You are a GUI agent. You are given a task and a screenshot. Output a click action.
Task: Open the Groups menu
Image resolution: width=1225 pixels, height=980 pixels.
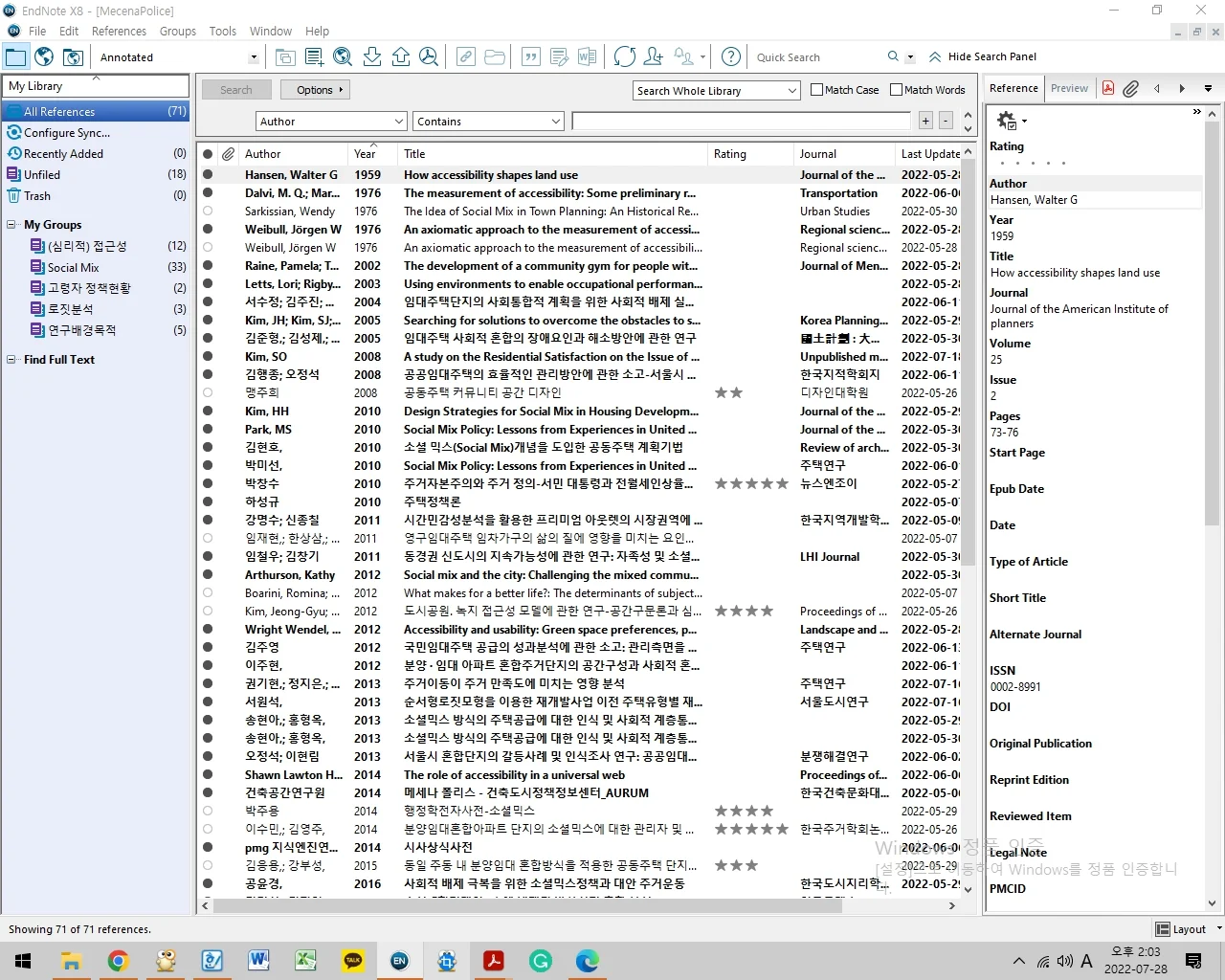click(x=178, y=31)
